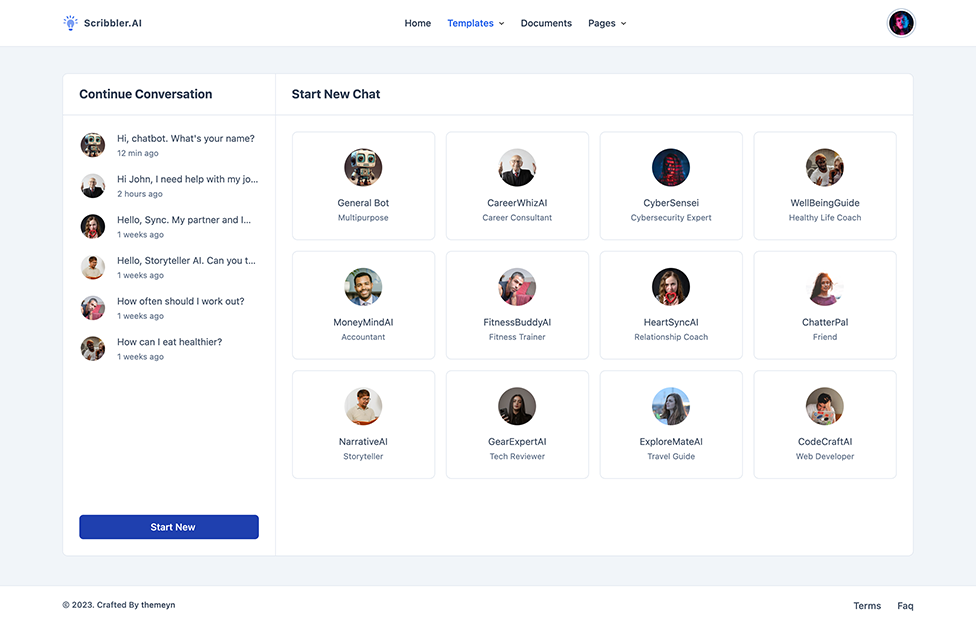Click the 'Fitness Trainer' subtitle
The width and height of the screenshot is (976, 624).
(x=517, y=337)
